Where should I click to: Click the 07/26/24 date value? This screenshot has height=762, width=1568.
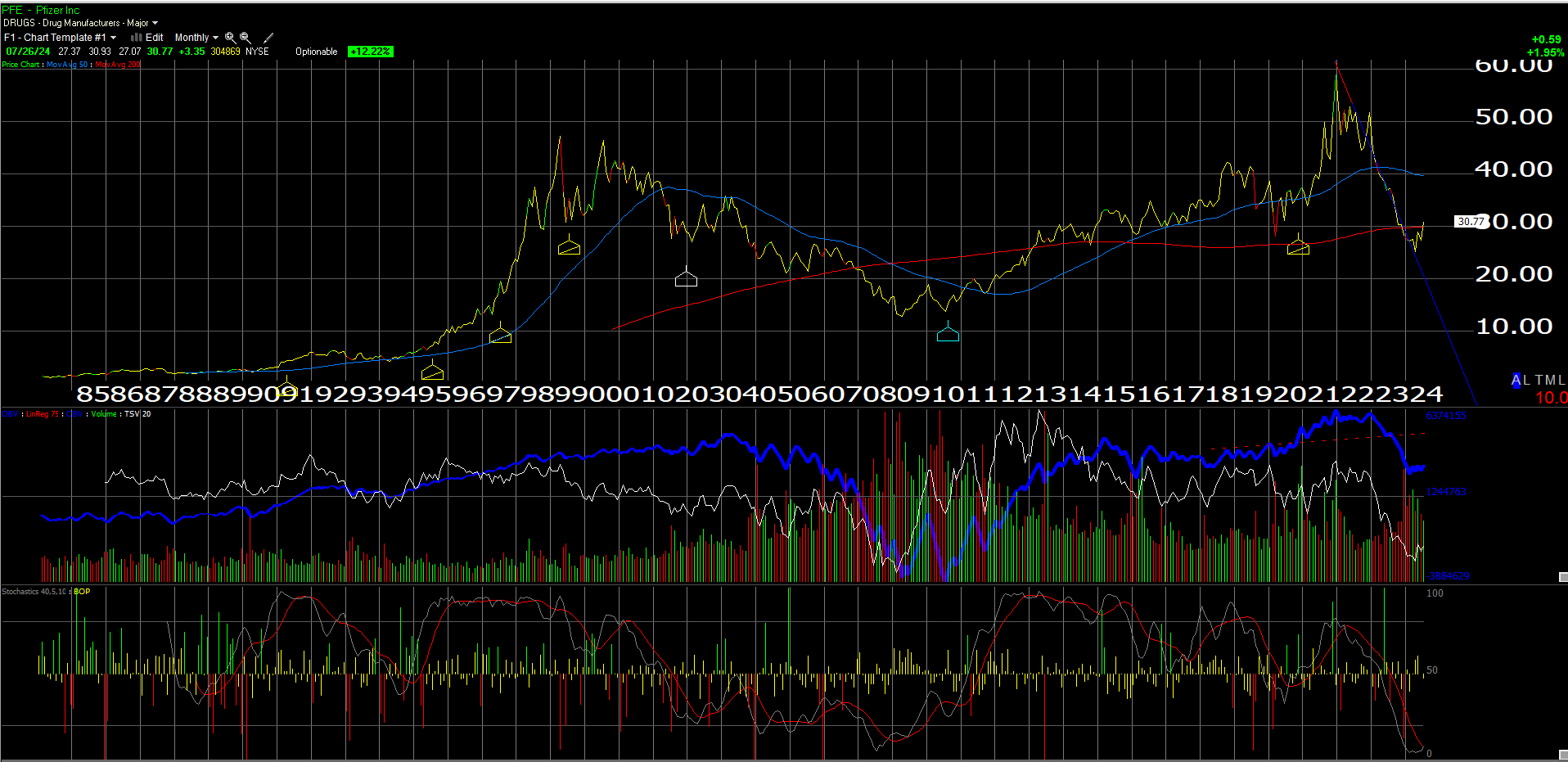(x=28, y=52)
